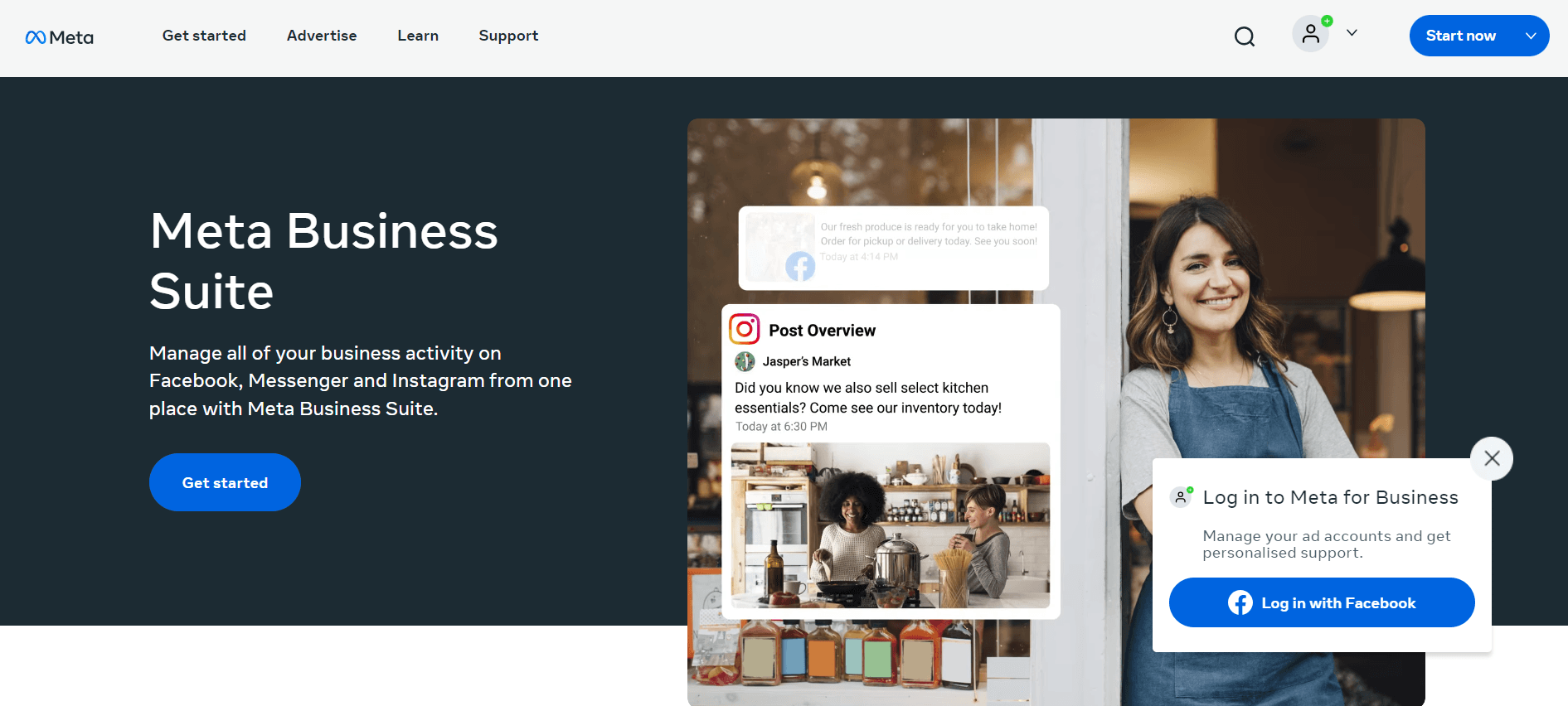Open the Advertise nav menu
1568x706 pixels.
[322, 36]
